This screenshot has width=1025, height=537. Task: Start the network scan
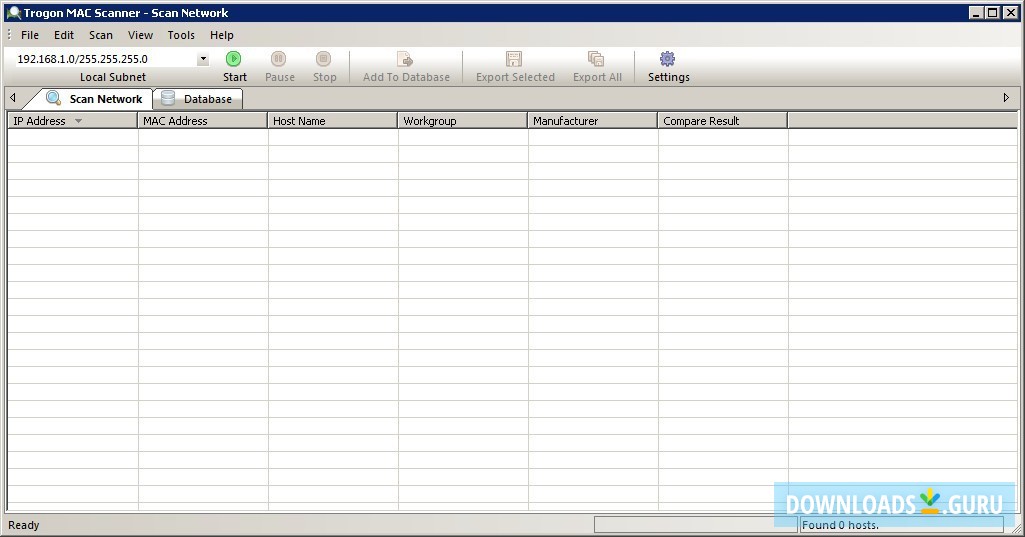(234, 67)
